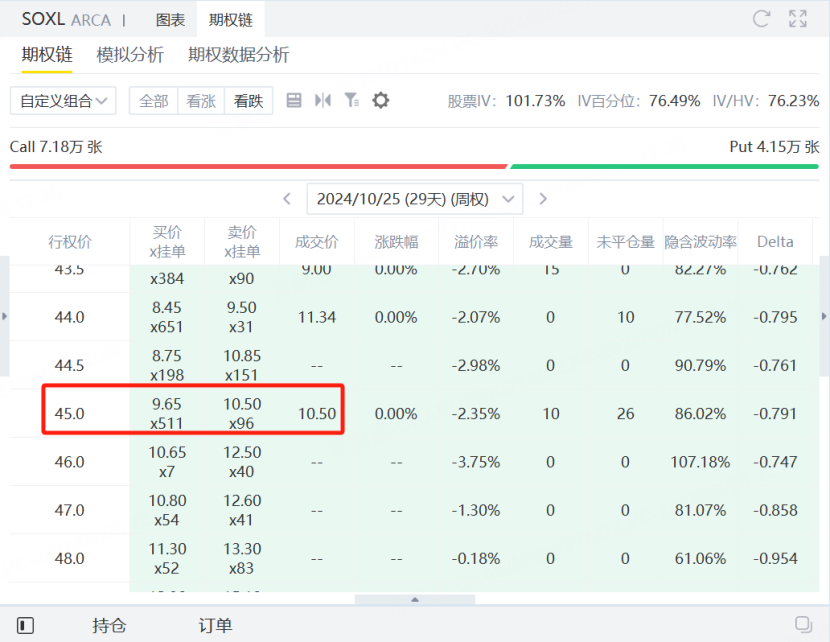Go to next expiry date arrow

(543, 199)
